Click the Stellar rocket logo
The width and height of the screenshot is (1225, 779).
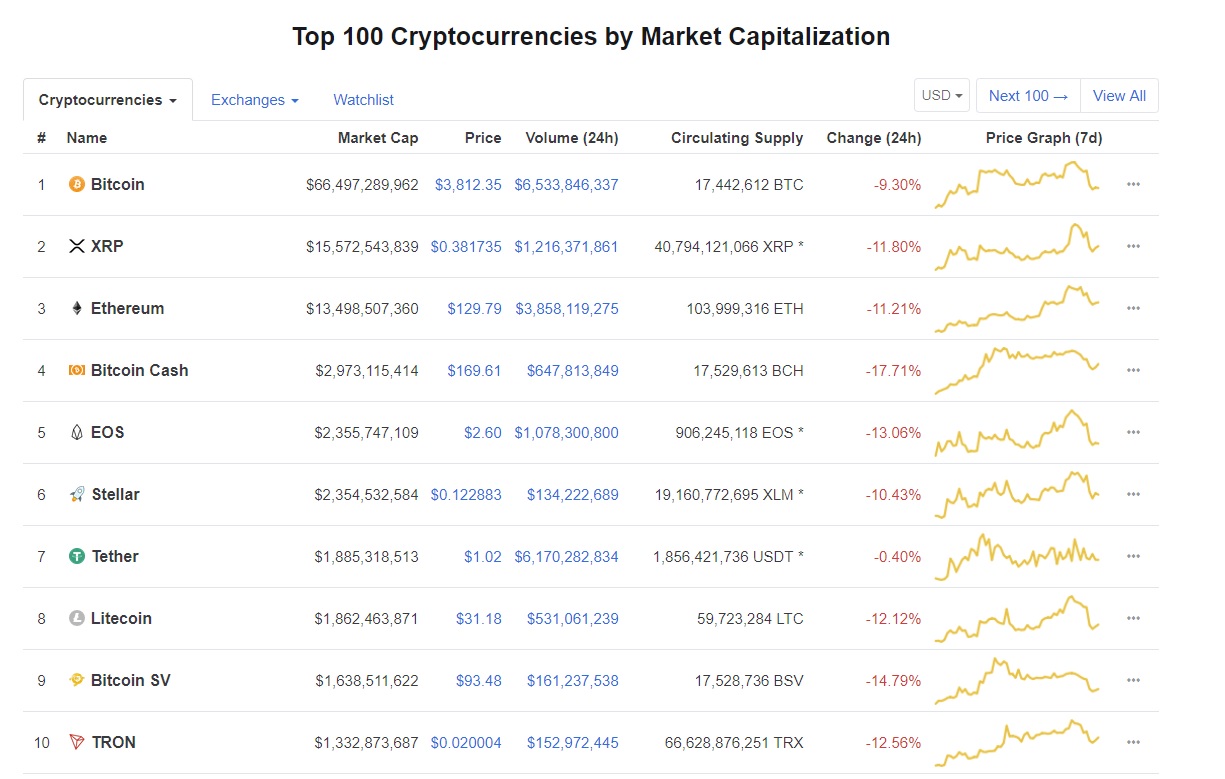tap(78, 494)
